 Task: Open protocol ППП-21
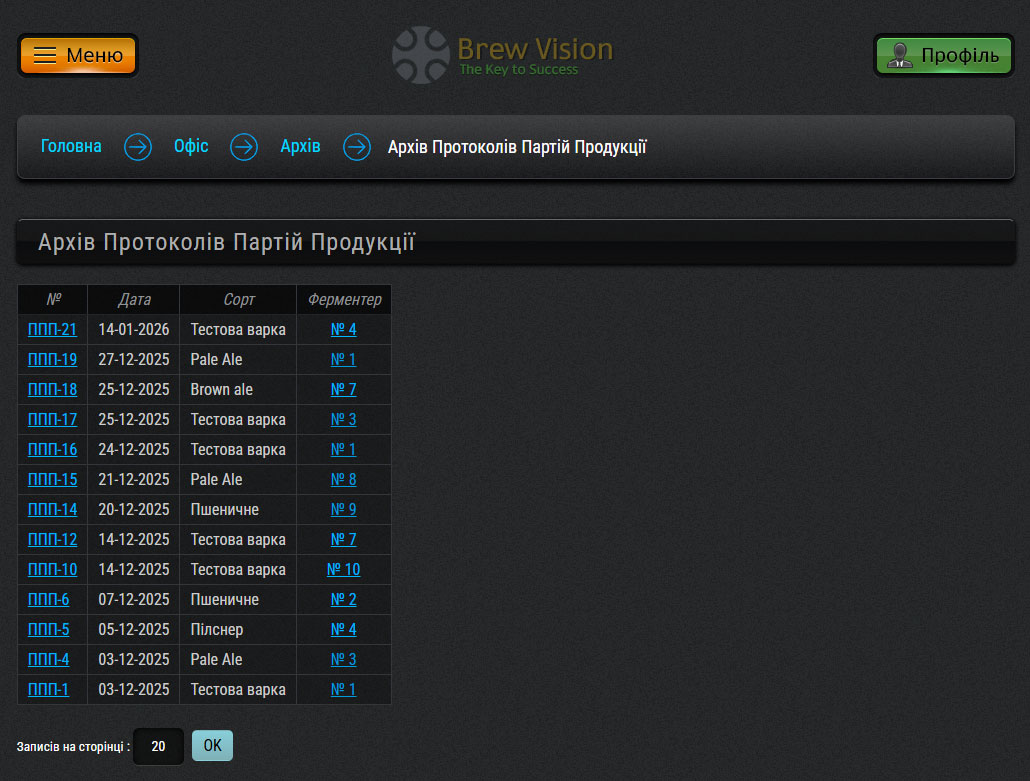[52, 330]
